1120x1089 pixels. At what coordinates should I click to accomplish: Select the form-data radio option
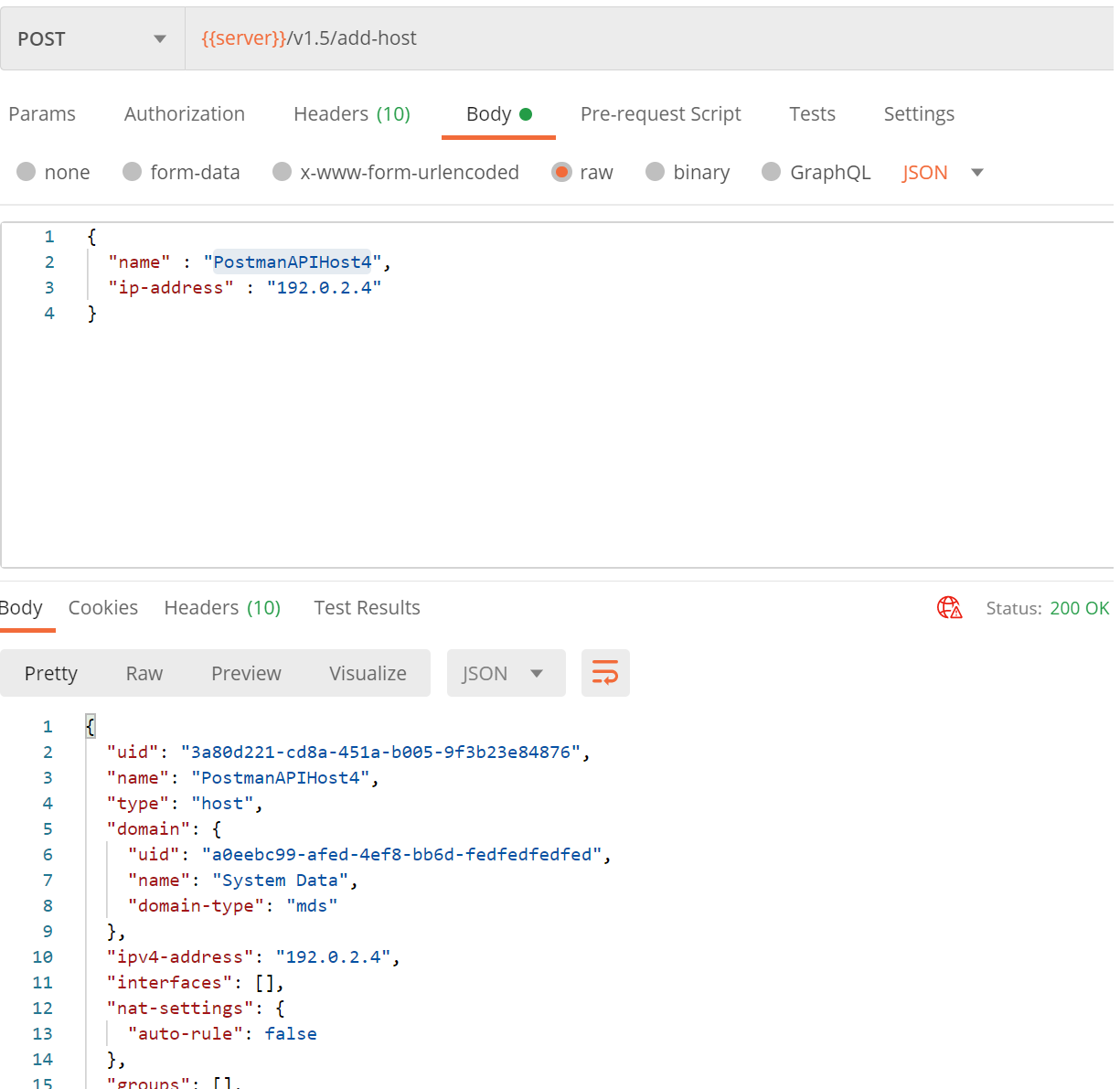pos(133,172)
